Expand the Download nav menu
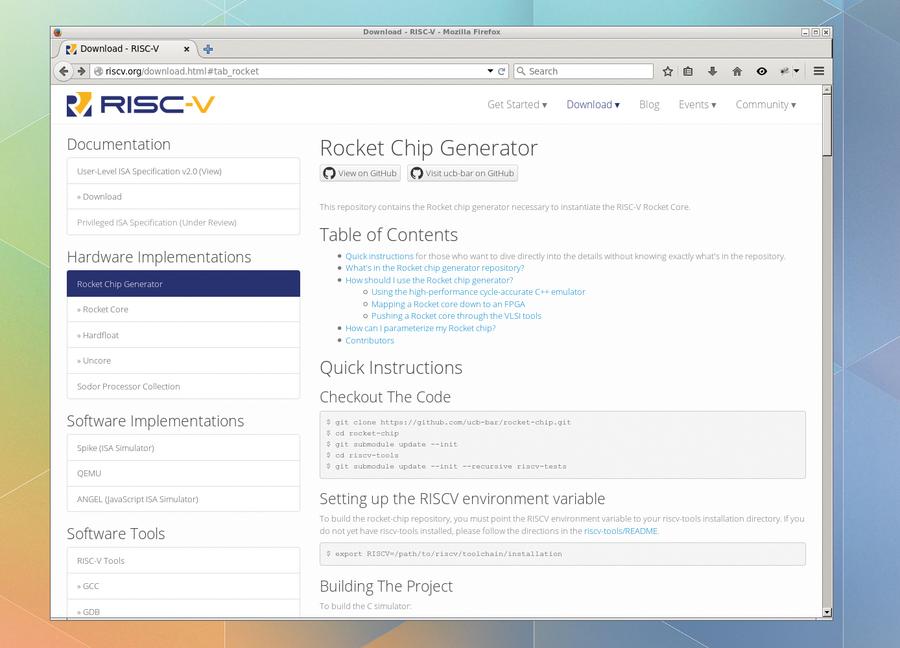 (593, 104)
